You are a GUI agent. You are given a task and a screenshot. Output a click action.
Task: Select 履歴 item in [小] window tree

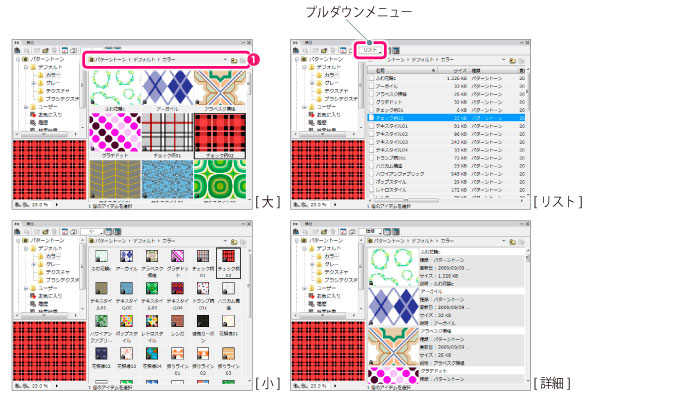tap(39, 304)
